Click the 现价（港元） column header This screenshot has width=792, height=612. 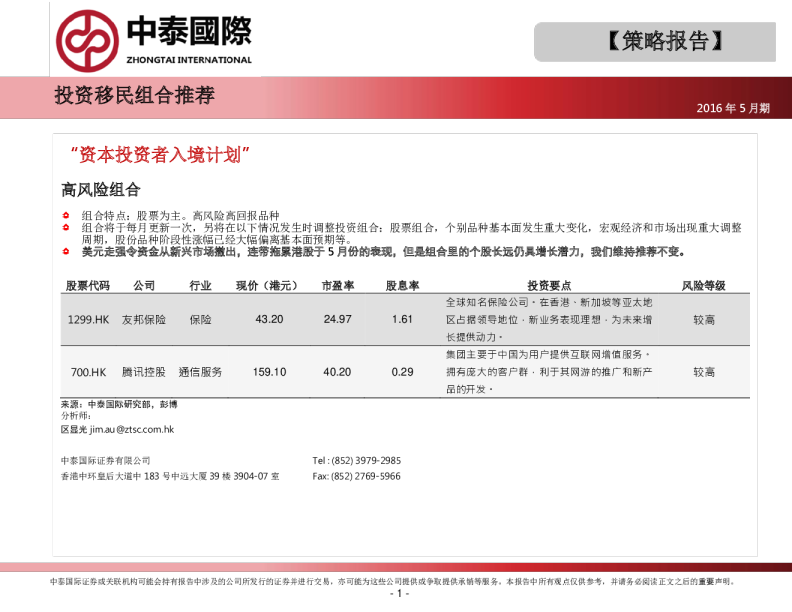[x=268, y=286]
